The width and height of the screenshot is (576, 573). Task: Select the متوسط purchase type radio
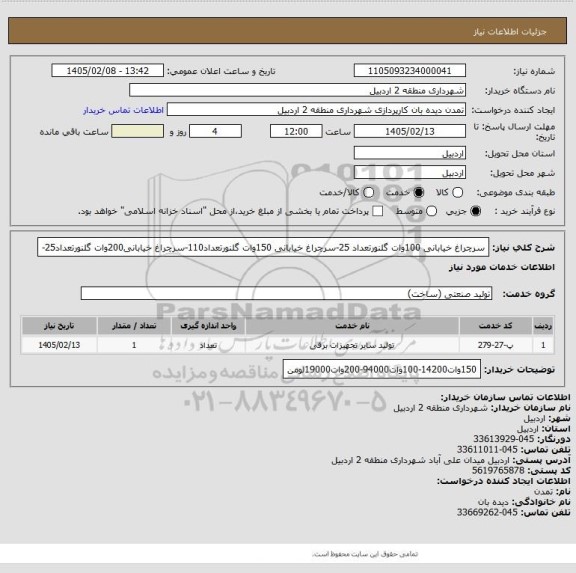[431, 211]
